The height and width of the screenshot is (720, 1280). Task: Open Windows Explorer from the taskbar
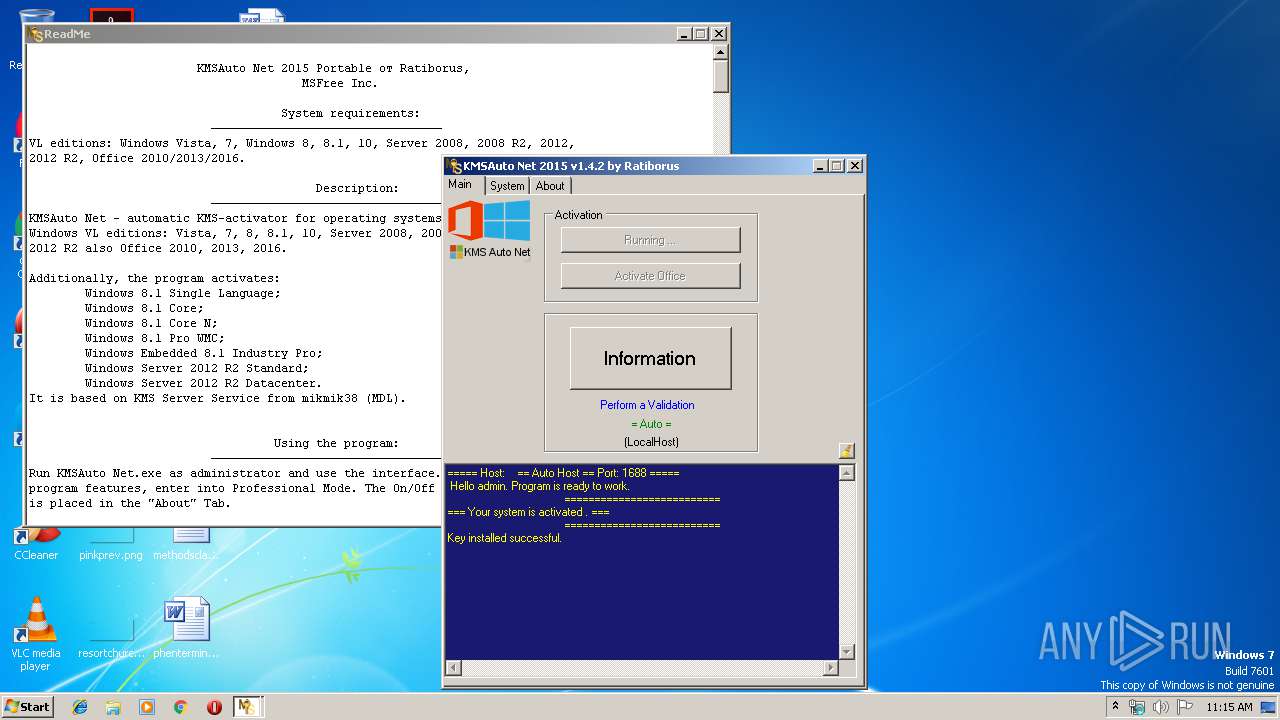[113, 706]
